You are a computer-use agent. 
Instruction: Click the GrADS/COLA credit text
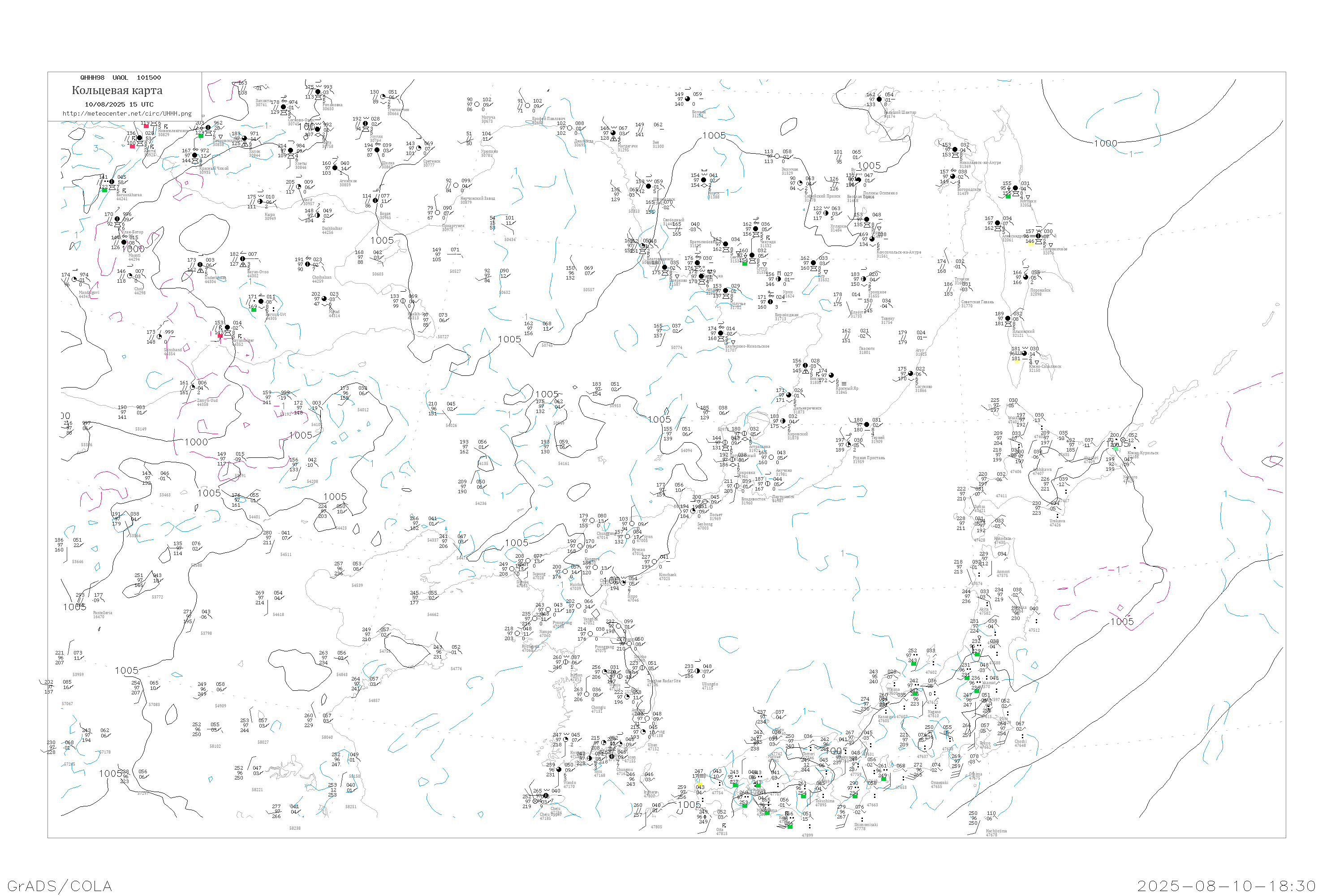60,886
